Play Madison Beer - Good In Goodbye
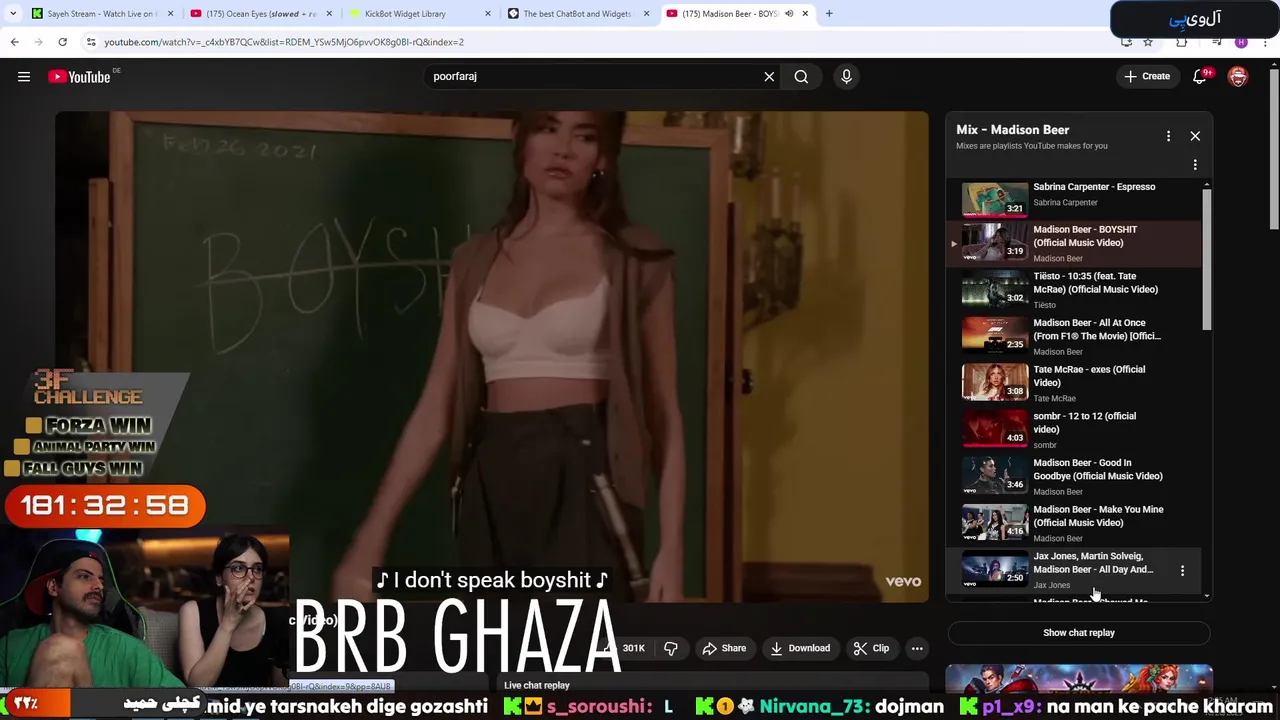 click(x=1075, y=477)
